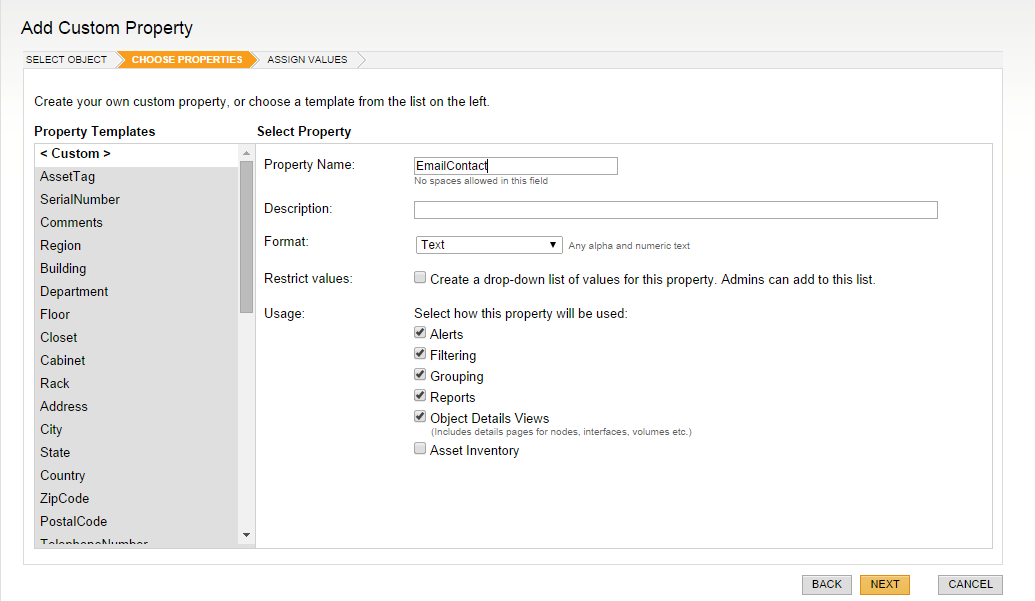The image size is (1035, 601).
Task: Uncheck the Filtering option
Action: coord(420,353)
